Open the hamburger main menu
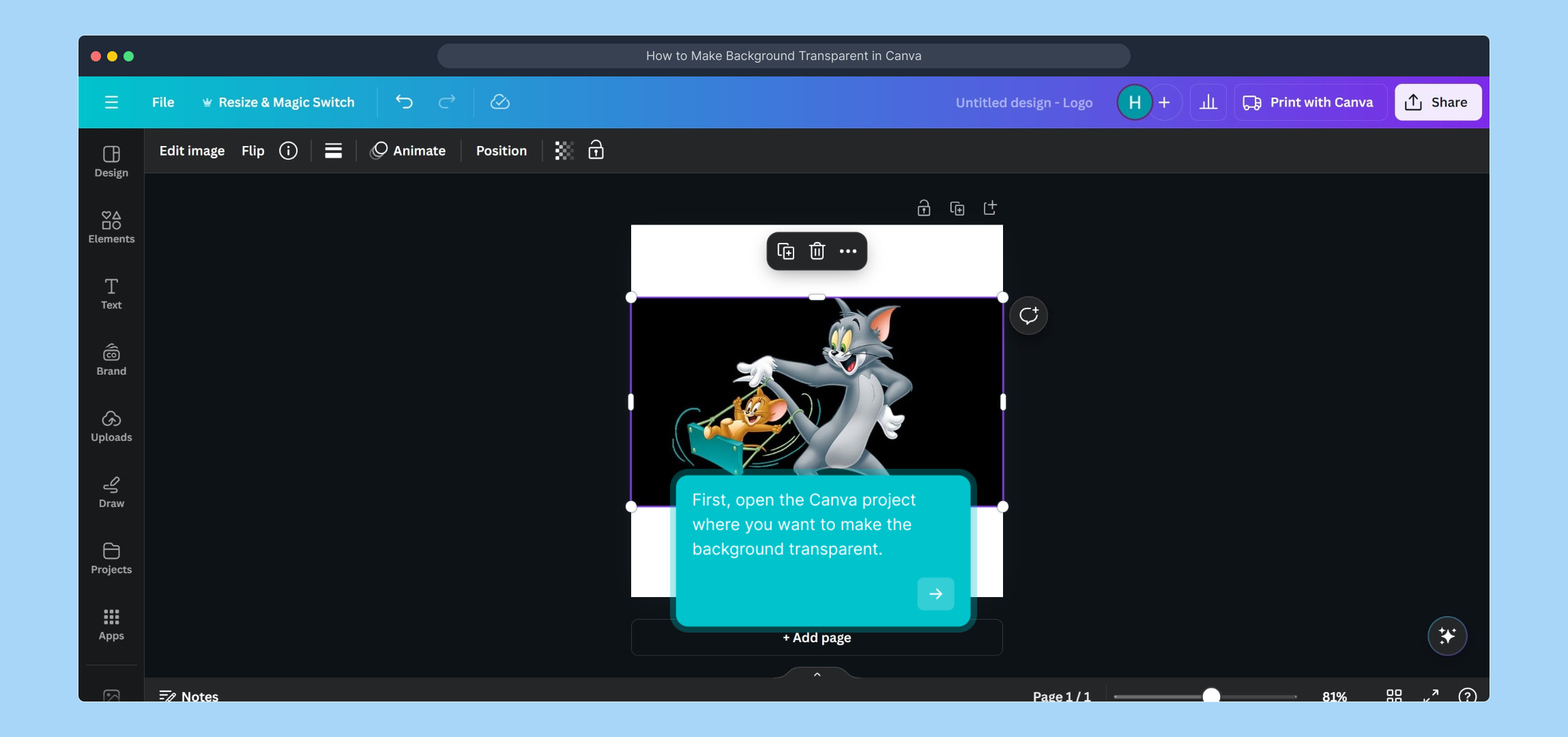1568x737 pixels. tap(111, 102)
